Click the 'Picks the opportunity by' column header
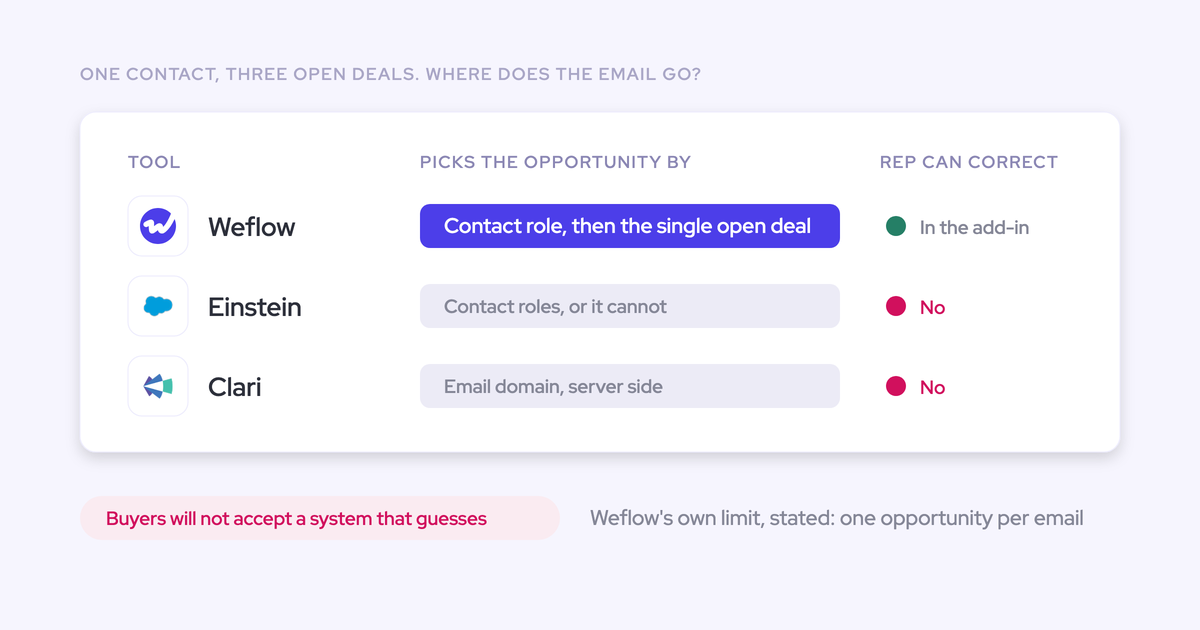Screen dimensions: 1200x630 (555, 162)
